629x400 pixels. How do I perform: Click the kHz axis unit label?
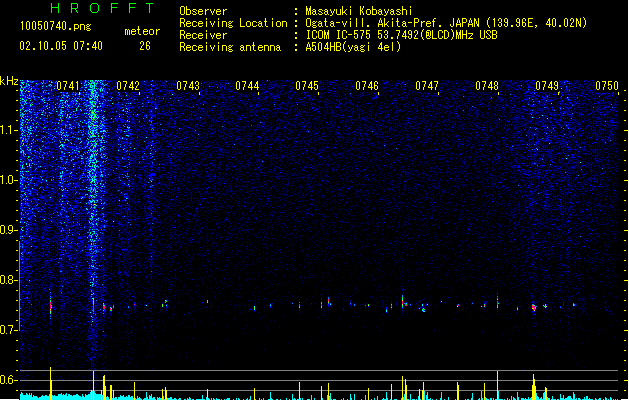pyautogui.click(x=9, y=81)
